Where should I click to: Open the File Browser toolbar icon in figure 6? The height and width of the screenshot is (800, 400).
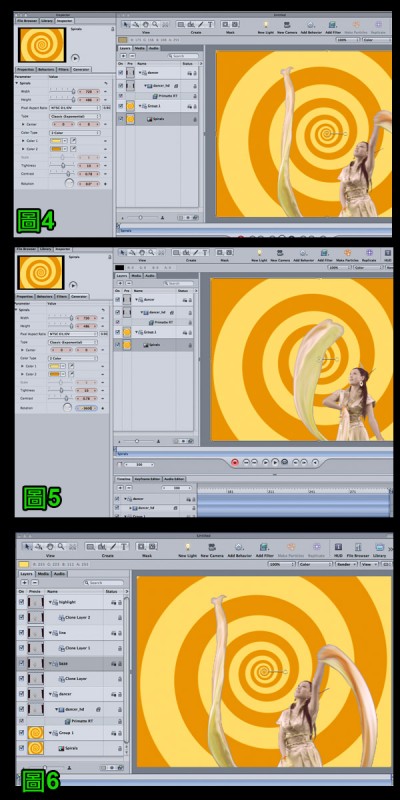click(358, 547)
